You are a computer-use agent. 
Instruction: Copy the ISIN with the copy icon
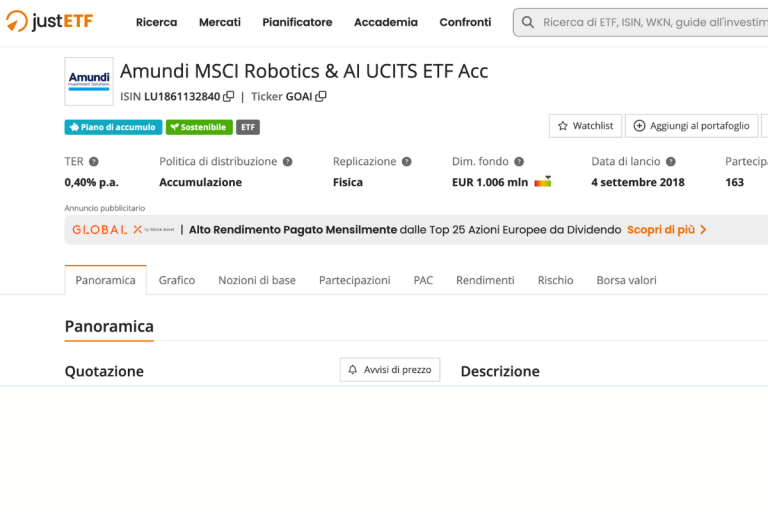(x=229, y=97)
